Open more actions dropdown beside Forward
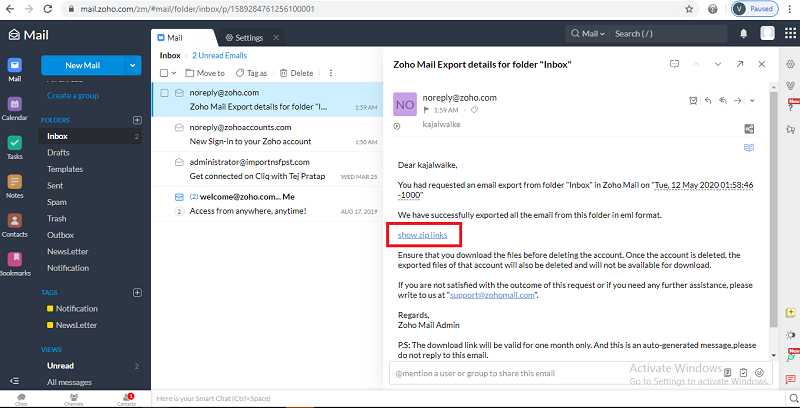This screenshot has height=408, width=800. point(752,101)
